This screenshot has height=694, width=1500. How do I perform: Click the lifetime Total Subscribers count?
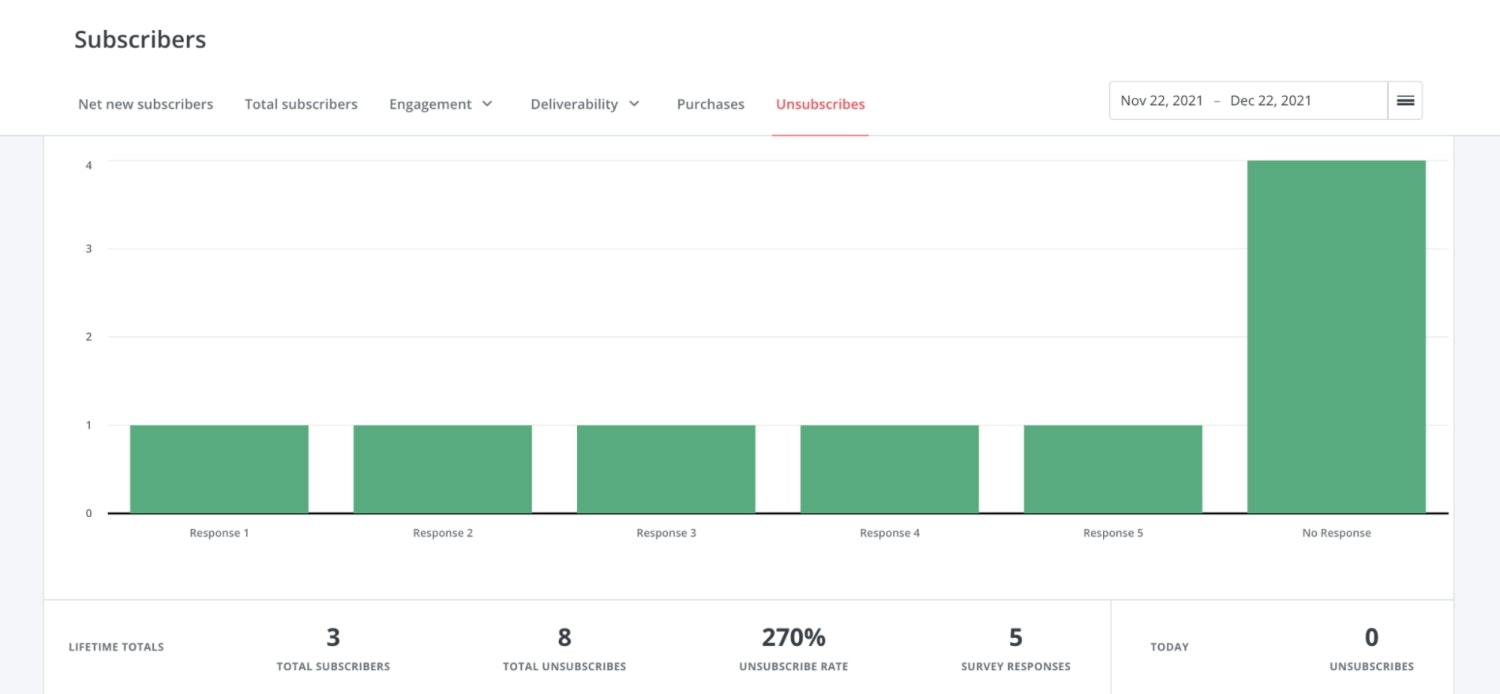(333, 638)
